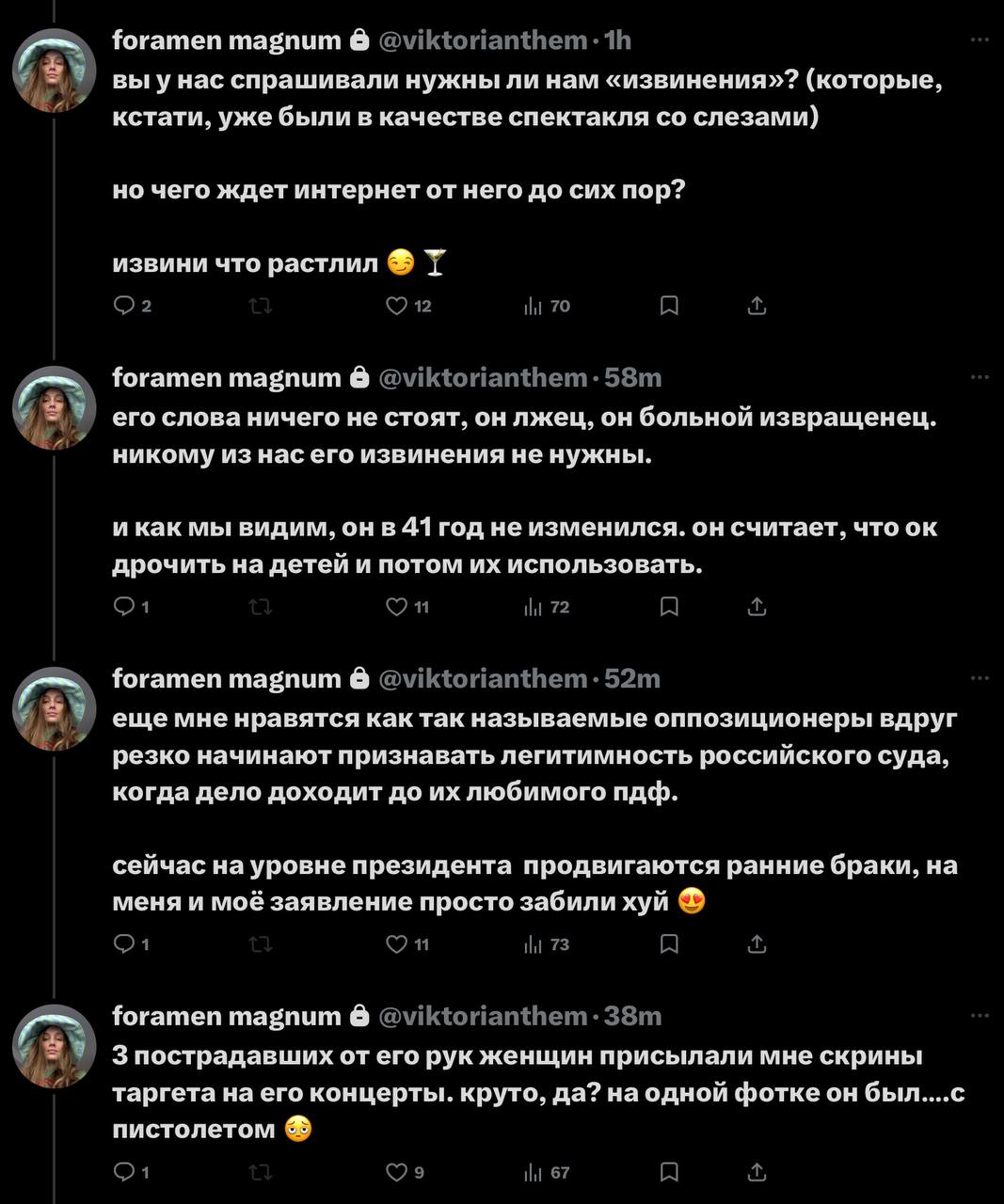
Task: Bookmark the first tweet posted 1h ago
Action: point(669,306)
